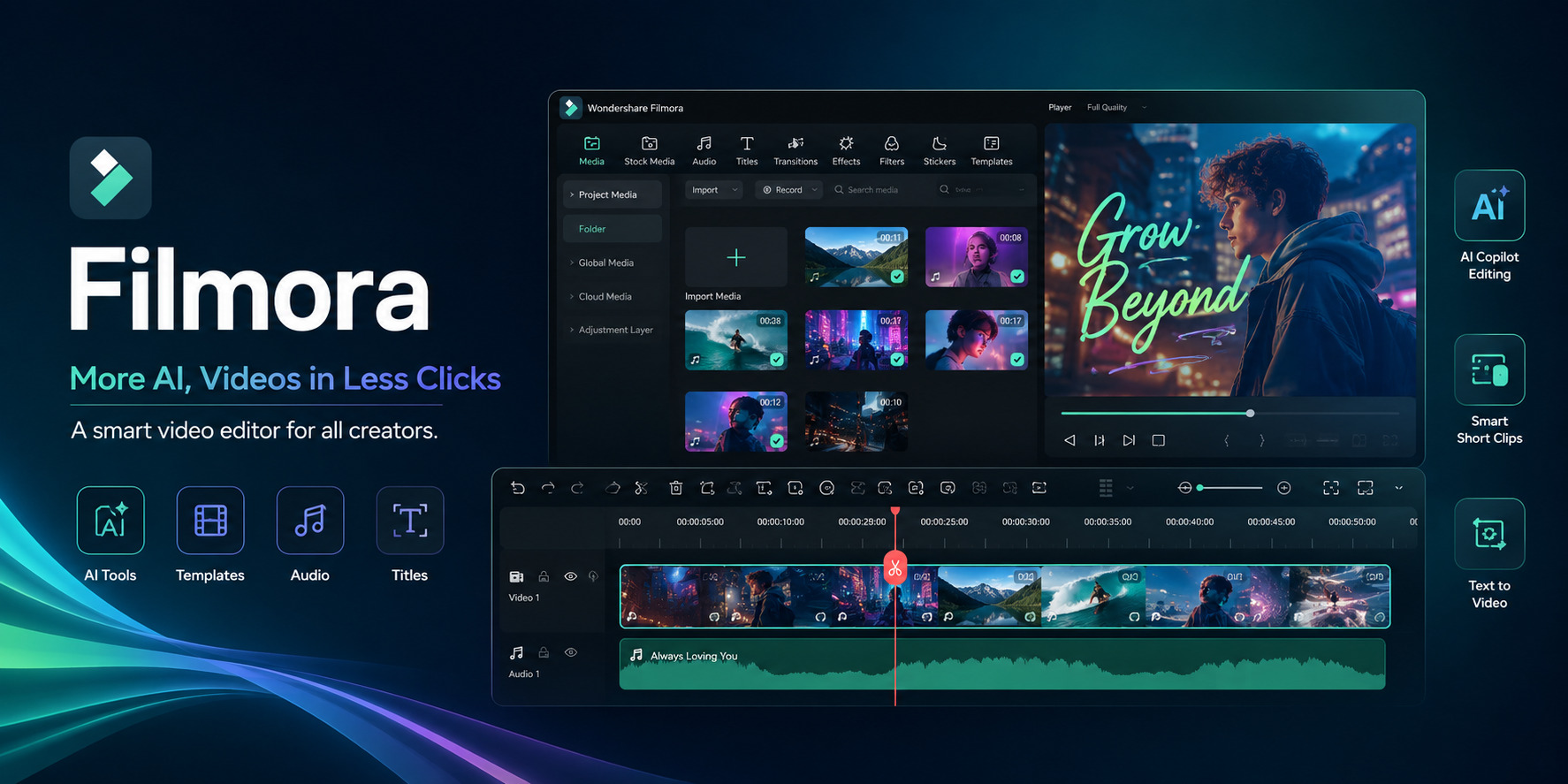The height and width of the screenshot is (784, 1568).
Task: Click the zoom-in plus icon on the timeline
Action: click(x=1284, y=488)
